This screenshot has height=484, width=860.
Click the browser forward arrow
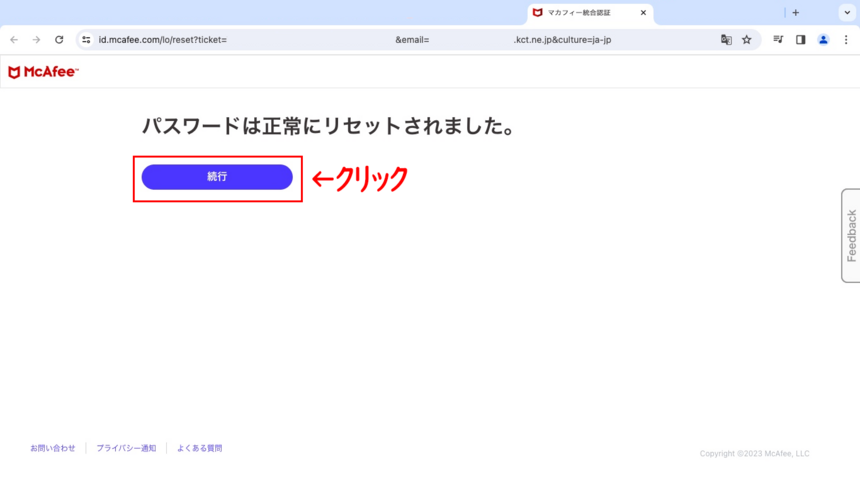(x=36, y=40)
